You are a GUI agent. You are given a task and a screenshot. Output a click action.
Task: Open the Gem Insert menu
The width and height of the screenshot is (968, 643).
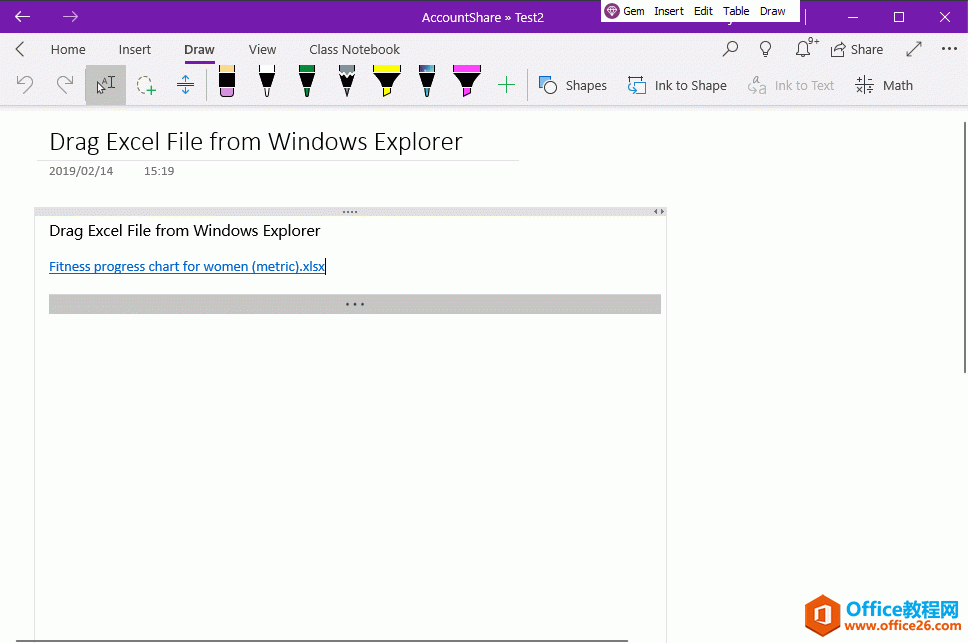coord(669,11)
